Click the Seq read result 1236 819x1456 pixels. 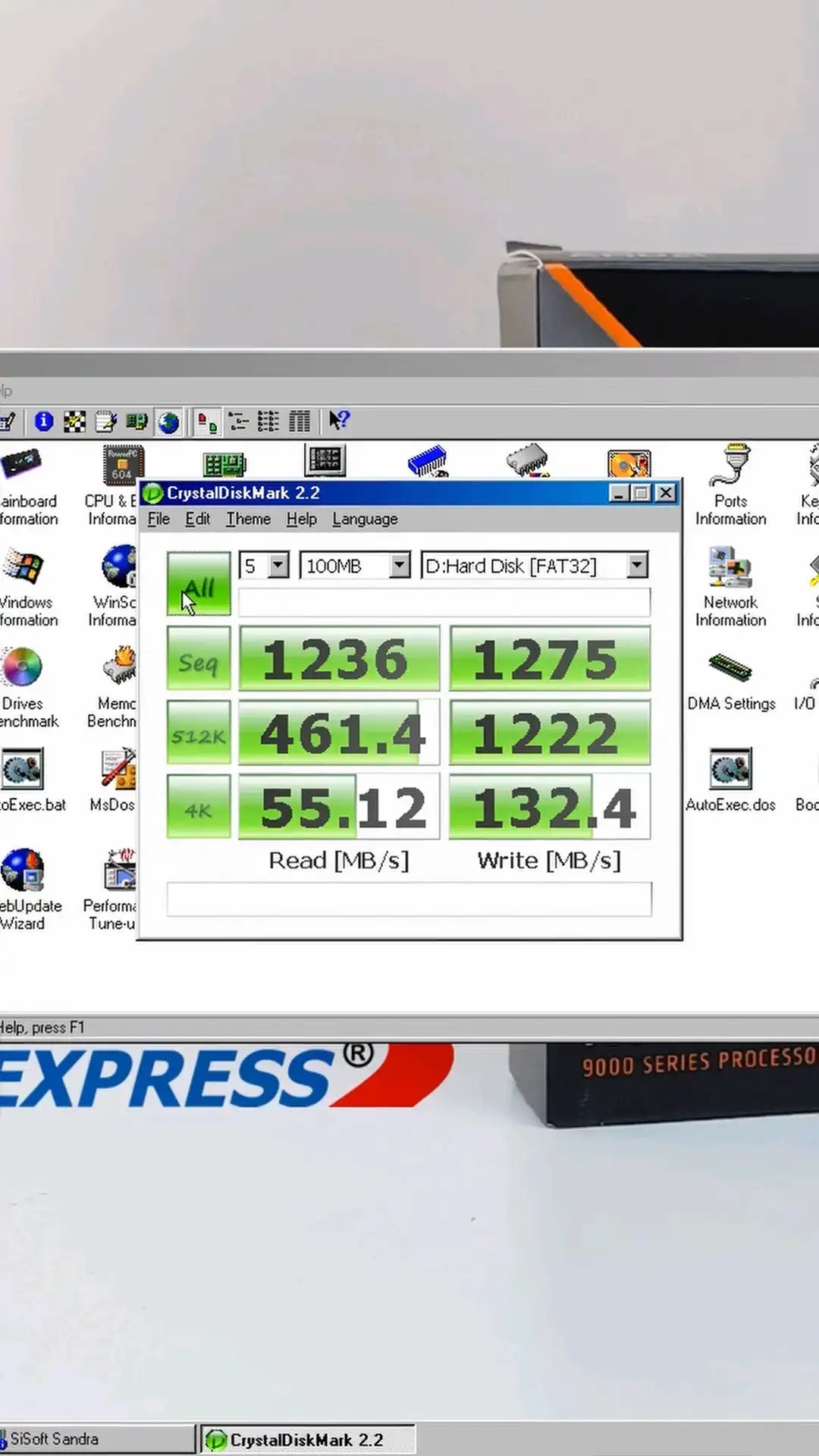tap(339, 659)
